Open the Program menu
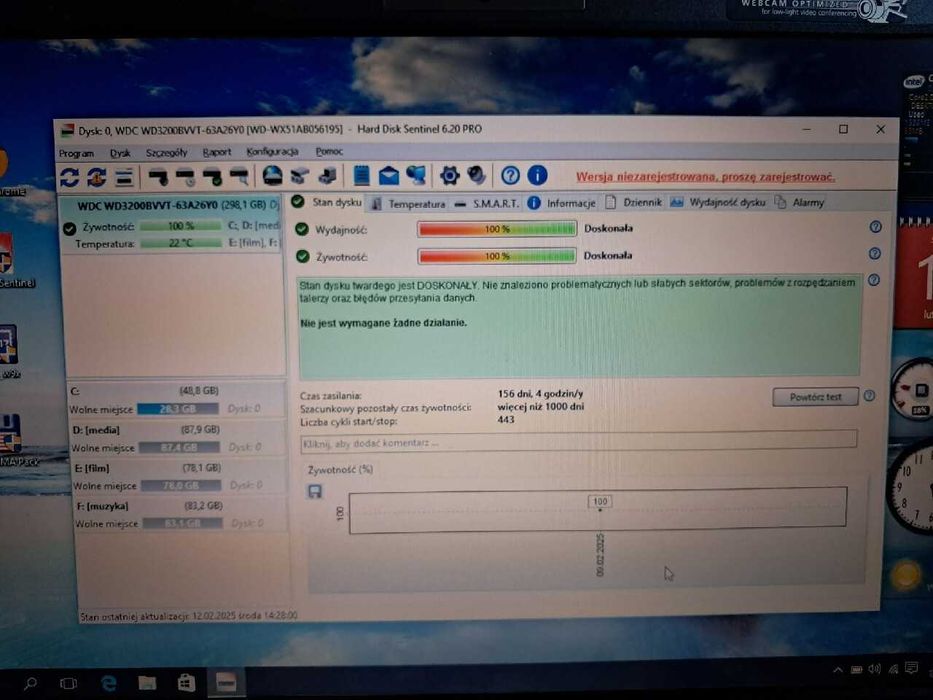The height and width of the screenshot is (700, 933). pyautogui.click(x=76, y=154)
